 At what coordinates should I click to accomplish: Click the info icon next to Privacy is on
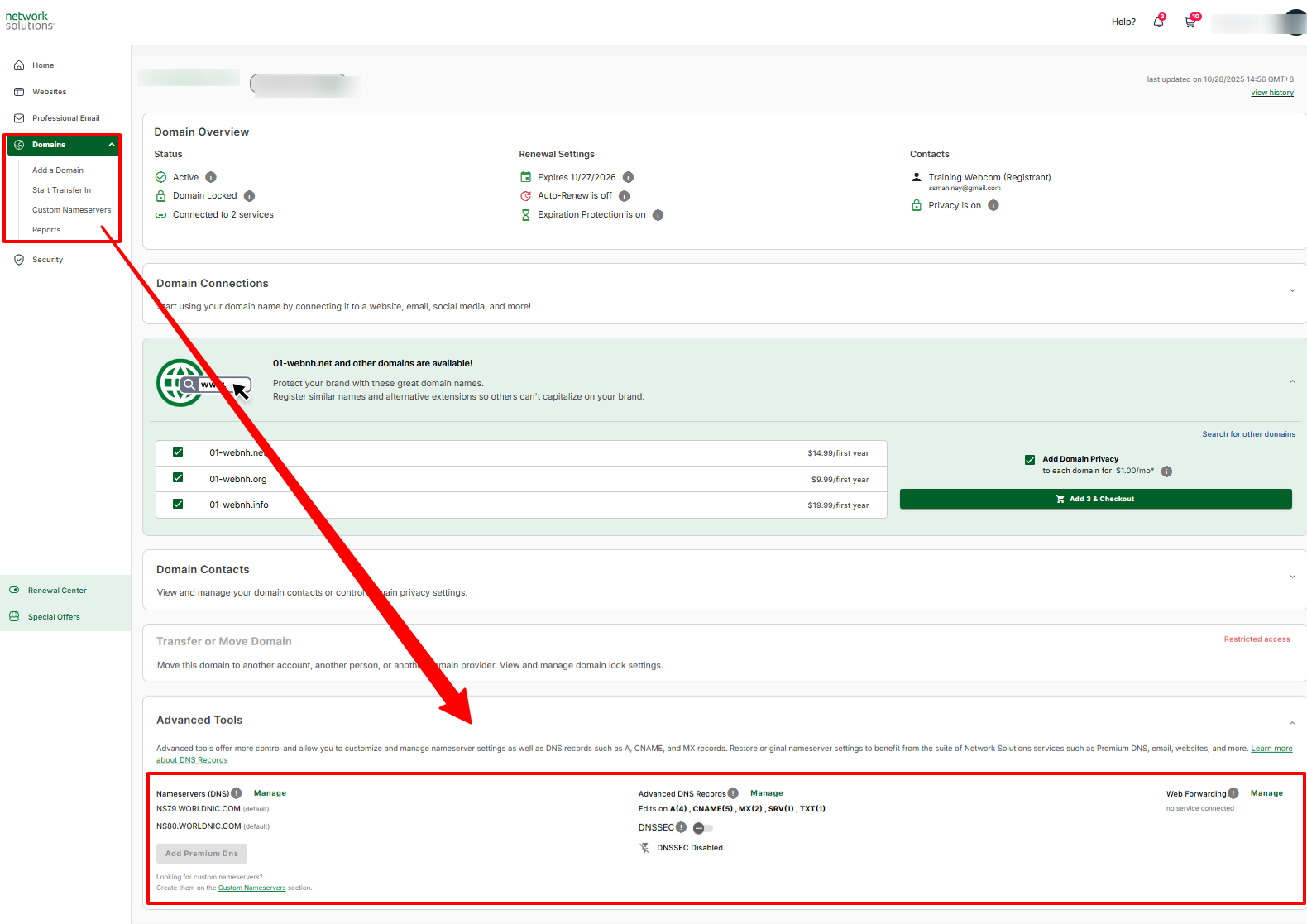[993, 205]
